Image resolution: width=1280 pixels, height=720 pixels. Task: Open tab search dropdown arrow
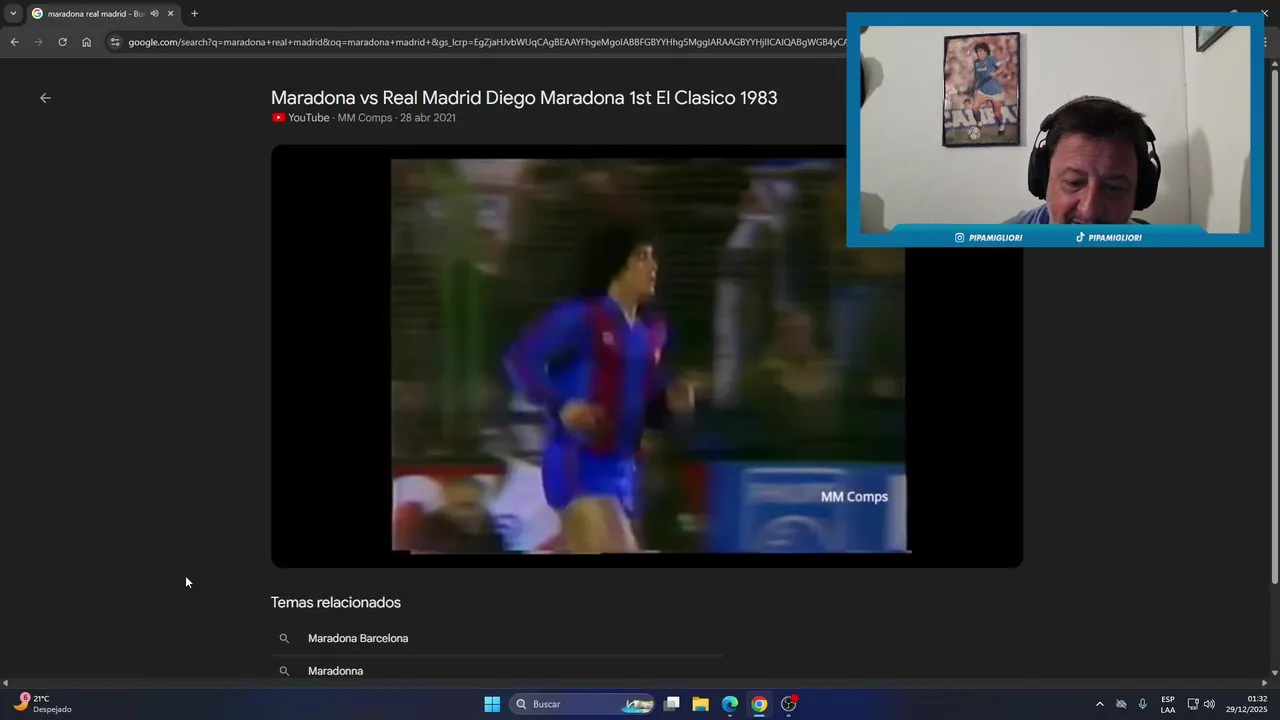[x=13, y=14]
